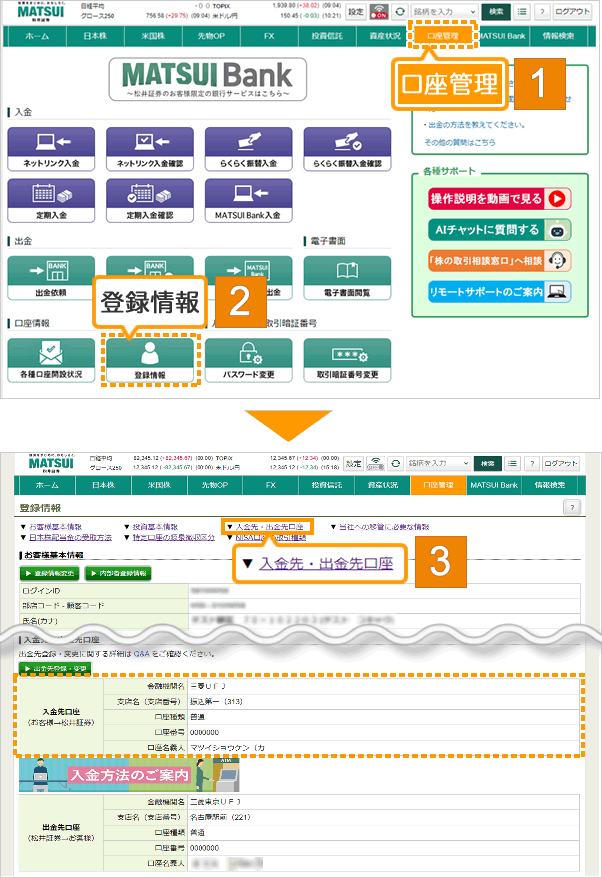602x878 pixels.
Task: Select 日本株 tab in upper screenshot
Action: 95,36
